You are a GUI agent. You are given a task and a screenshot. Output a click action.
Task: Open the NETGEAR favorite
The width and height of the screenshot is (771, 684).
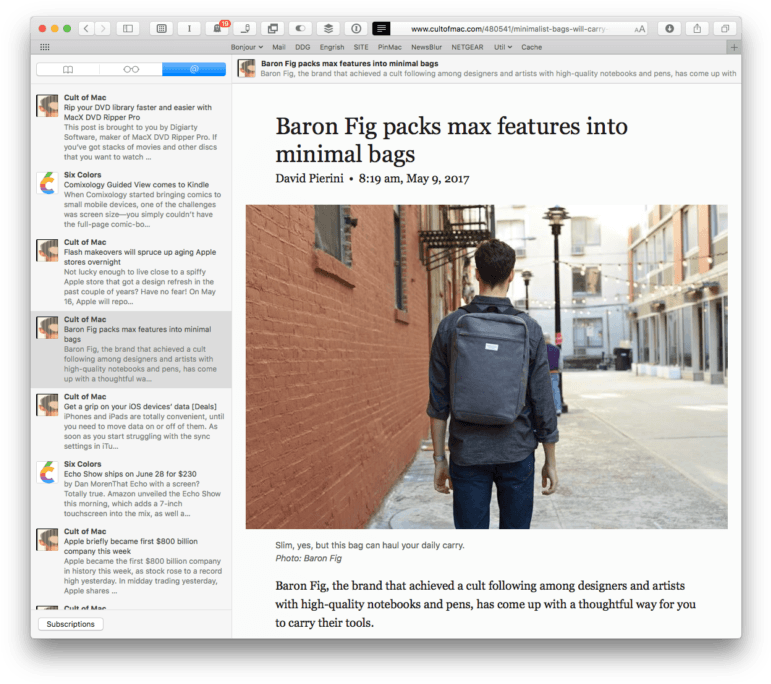pos(467,47)
